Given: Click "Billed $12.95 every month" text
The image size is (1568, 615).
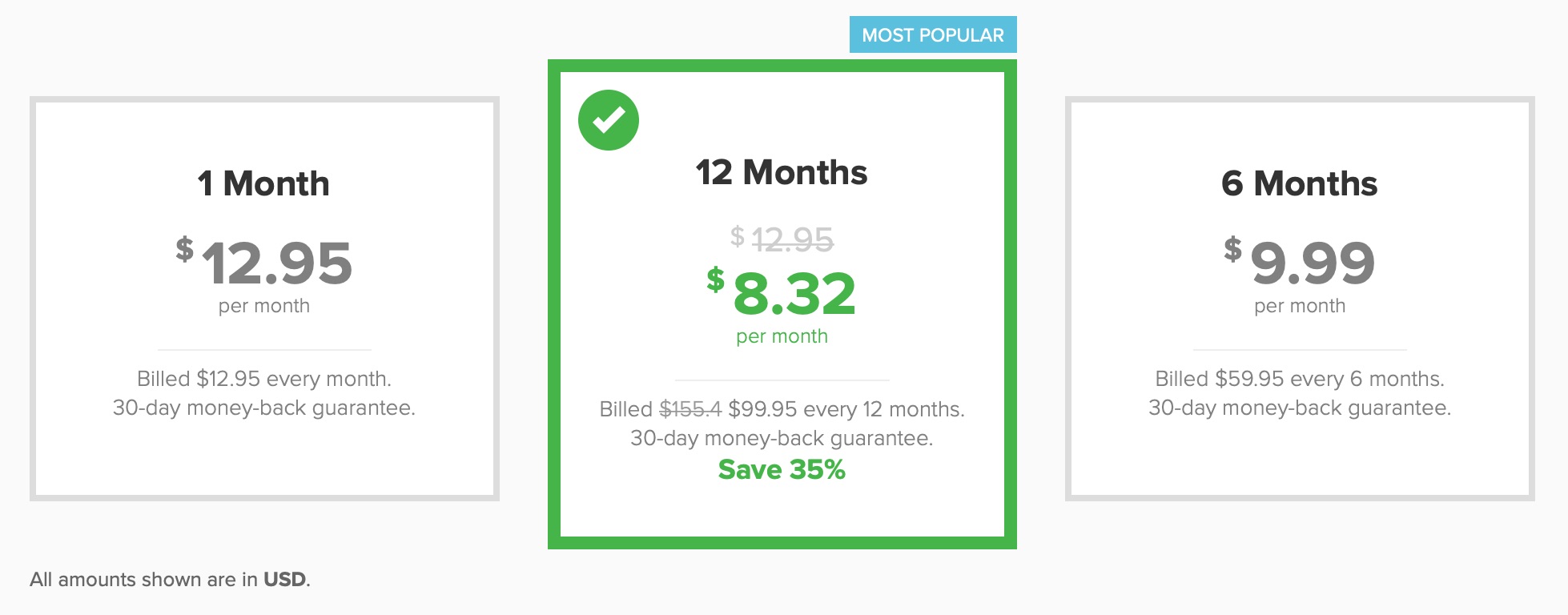Looking at the screenshot, I should pyautogui.click(x=264, y=379).
